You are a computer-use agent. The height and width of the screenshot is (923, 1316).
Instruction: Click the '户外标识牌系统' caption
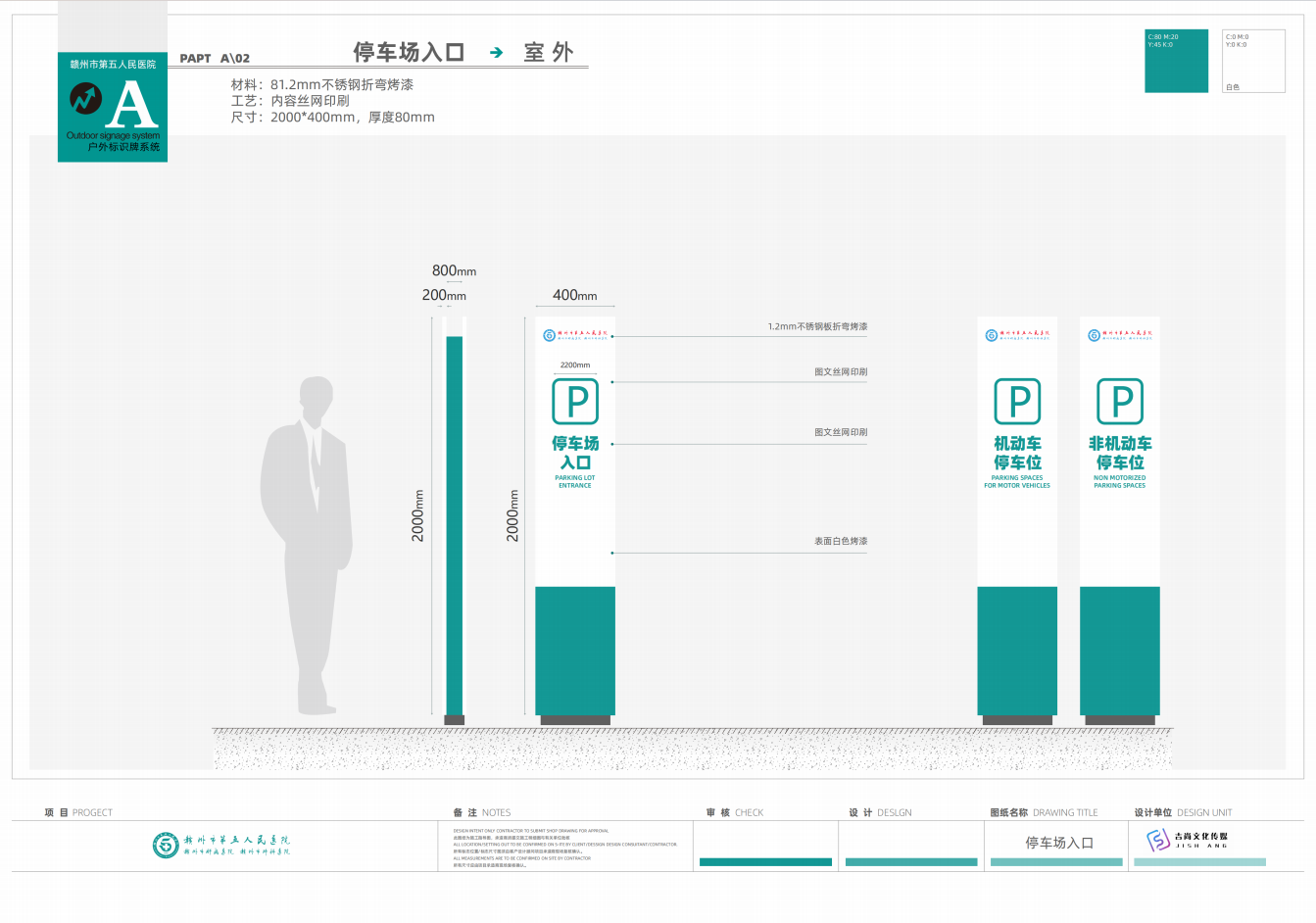tap(123, 147)
